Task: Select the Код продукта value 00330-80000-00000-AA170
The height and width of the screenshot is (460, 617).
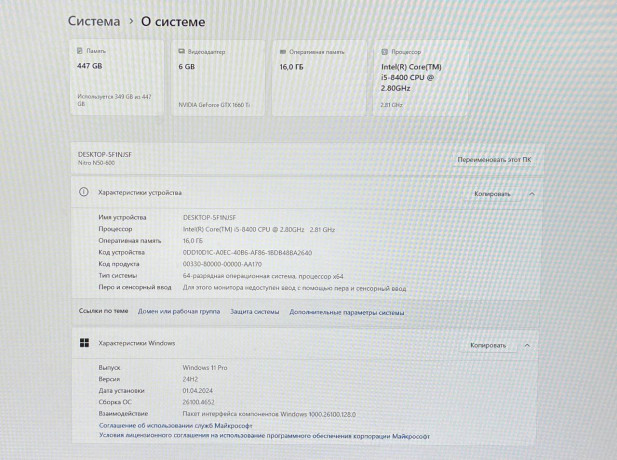Action: point(222,264)
